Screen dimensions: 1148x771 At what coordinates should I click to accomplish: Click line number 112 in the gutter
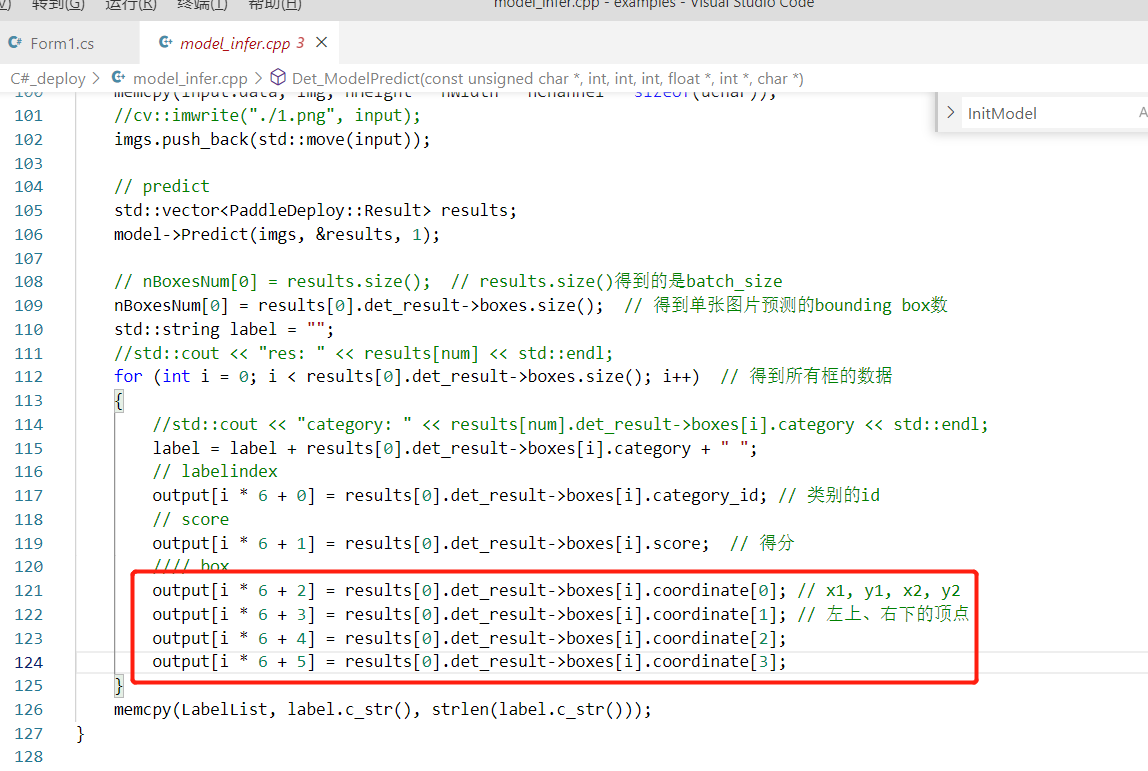29,377
